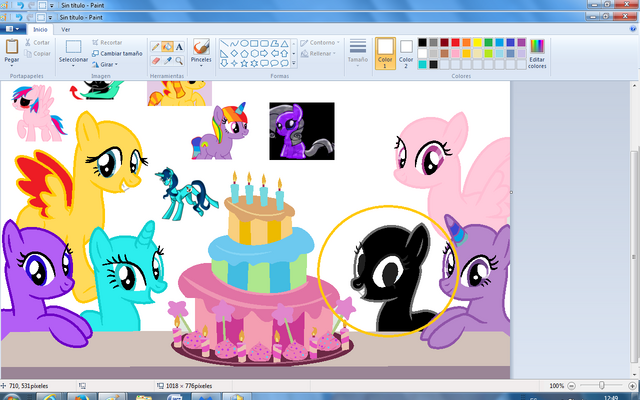Choose the bright red palette swatch
640x400 pixels.
click(x=456, y=42)
